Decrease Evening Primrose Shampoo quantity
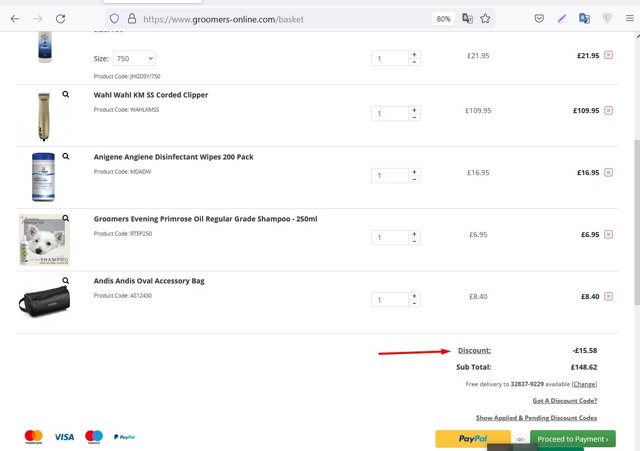Viewport: 640px width, 451px height. (414, 241)
